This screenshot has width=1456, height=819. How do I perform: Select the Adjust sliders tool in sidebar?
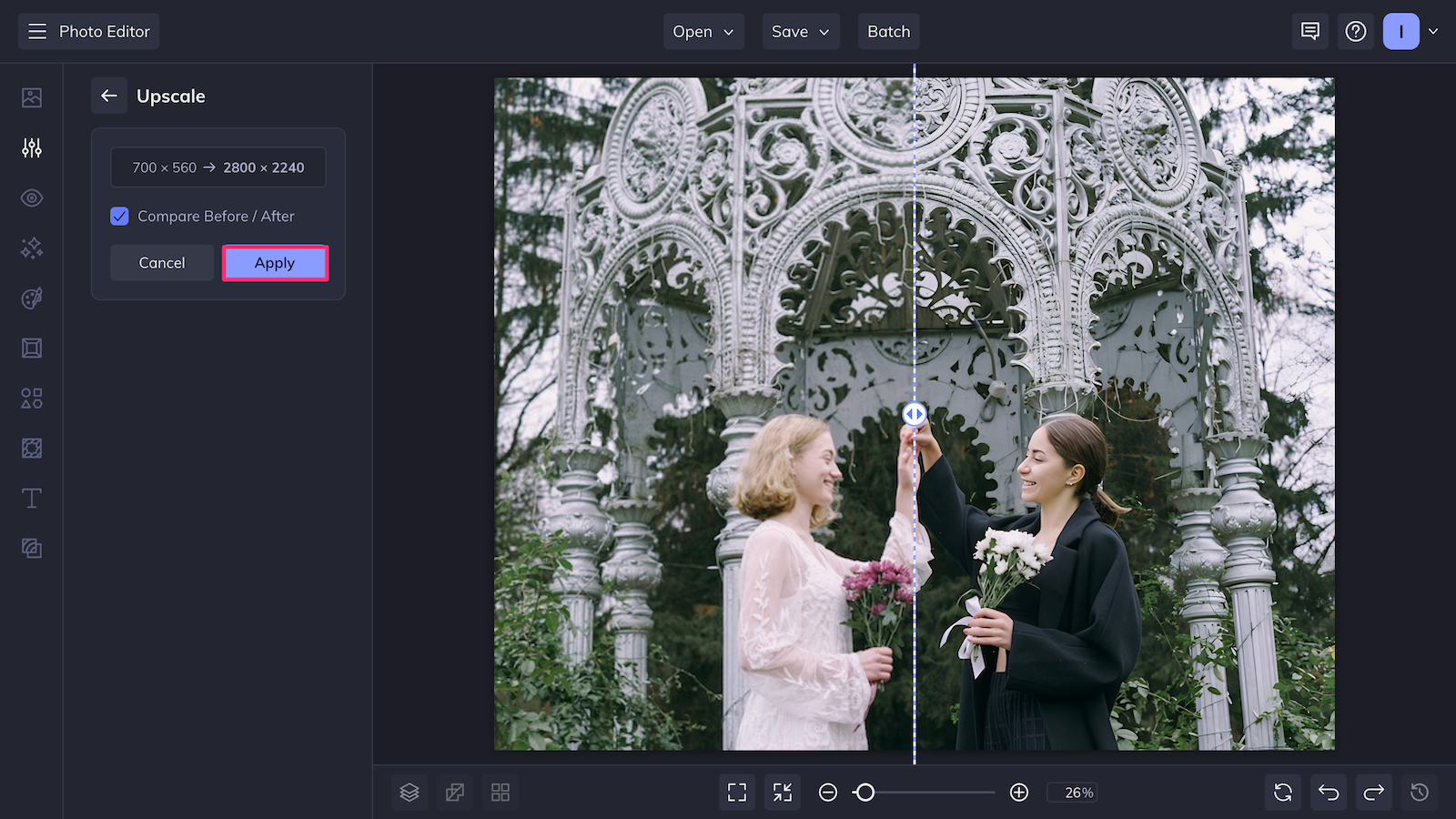pos(31,147)
